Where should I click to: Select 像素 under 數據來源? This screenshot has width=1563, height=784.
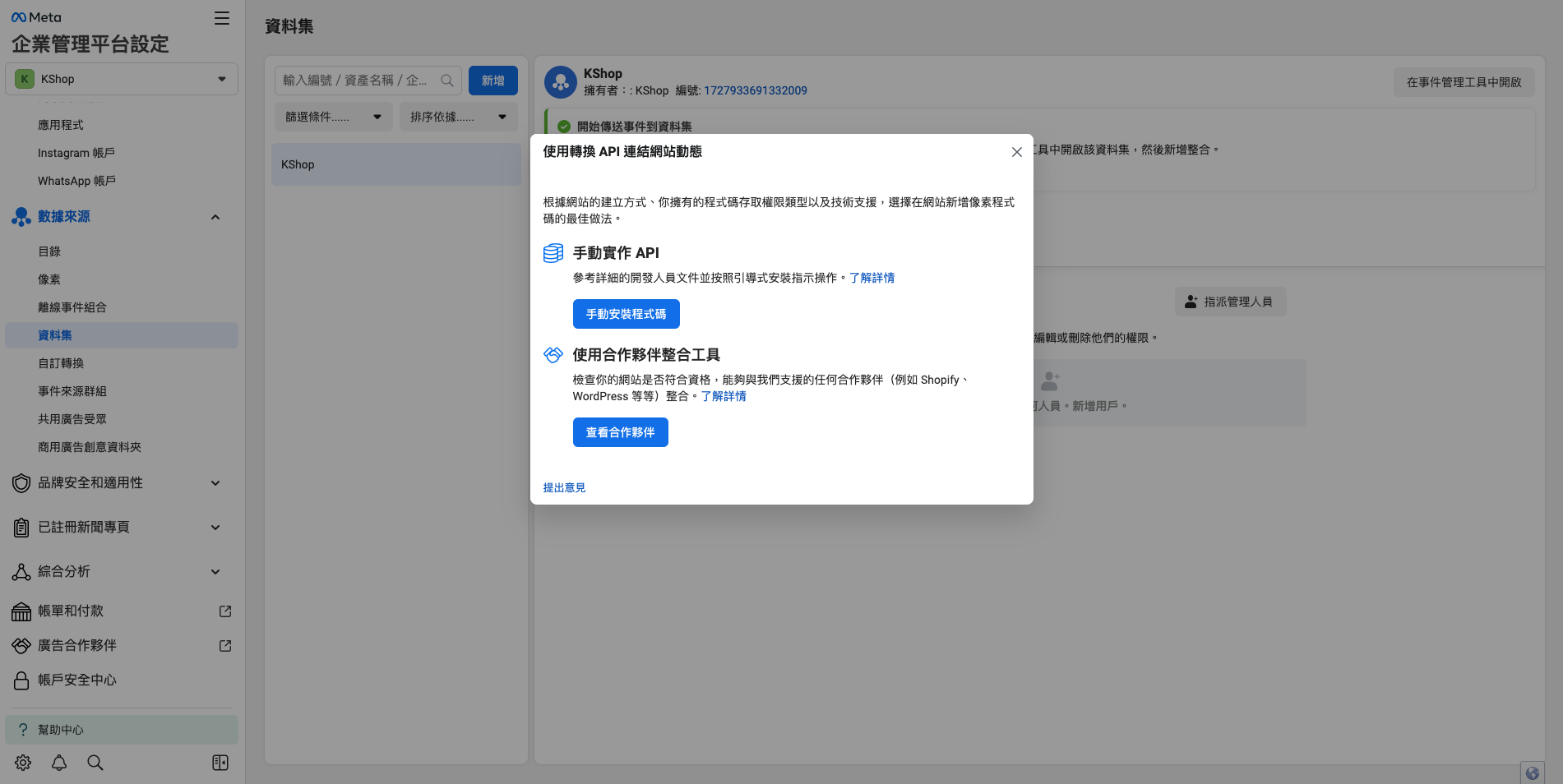pos(49,279)
